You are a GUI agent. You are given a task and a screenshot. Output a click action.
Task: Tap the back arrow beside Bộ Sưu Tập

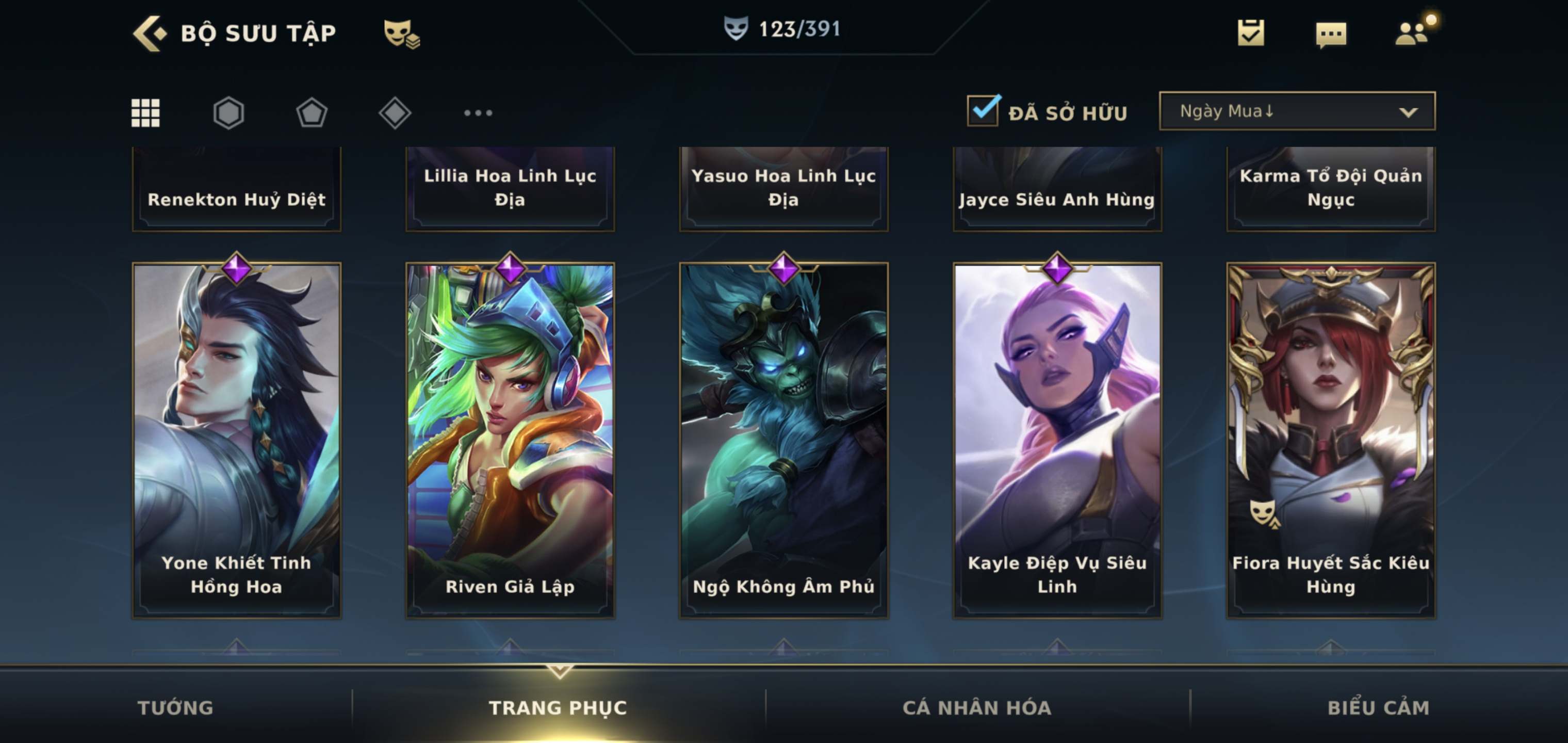[x=149, y=33]
